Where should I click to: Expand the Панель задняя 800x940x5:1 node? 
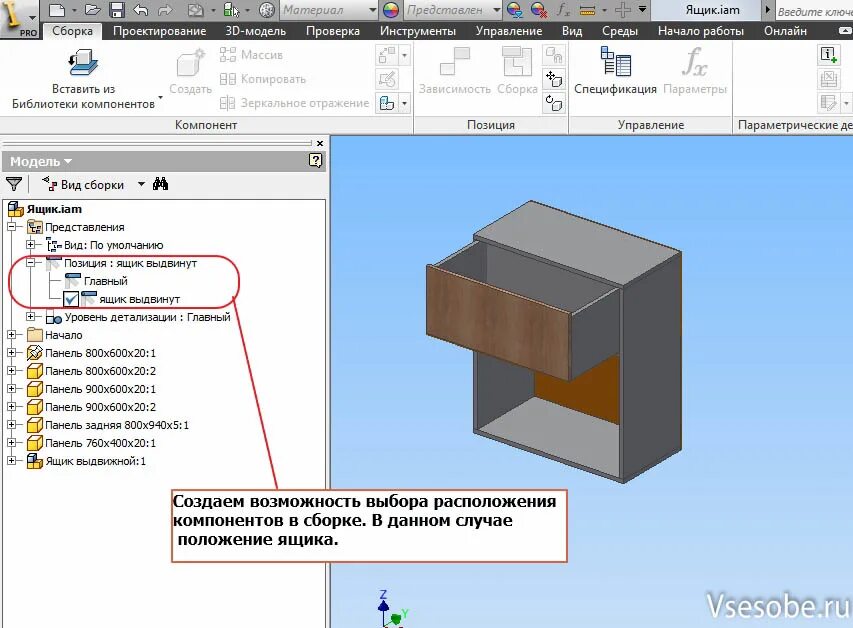tap(11, 424)
